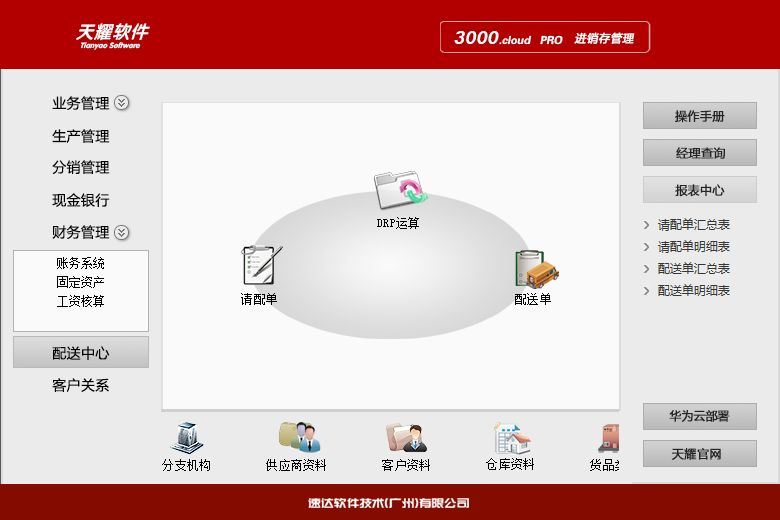Image resolution: width=780 pixels, height=520 pixels.
Task: Click the DRP运算 label text
Action: 398,223
